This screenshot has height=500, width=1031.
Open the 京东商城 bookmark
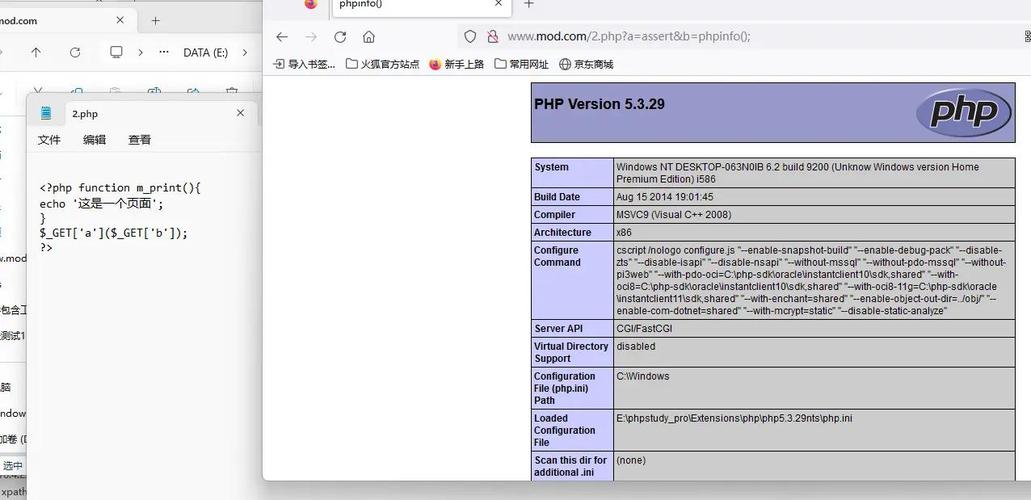coord(586,64)
